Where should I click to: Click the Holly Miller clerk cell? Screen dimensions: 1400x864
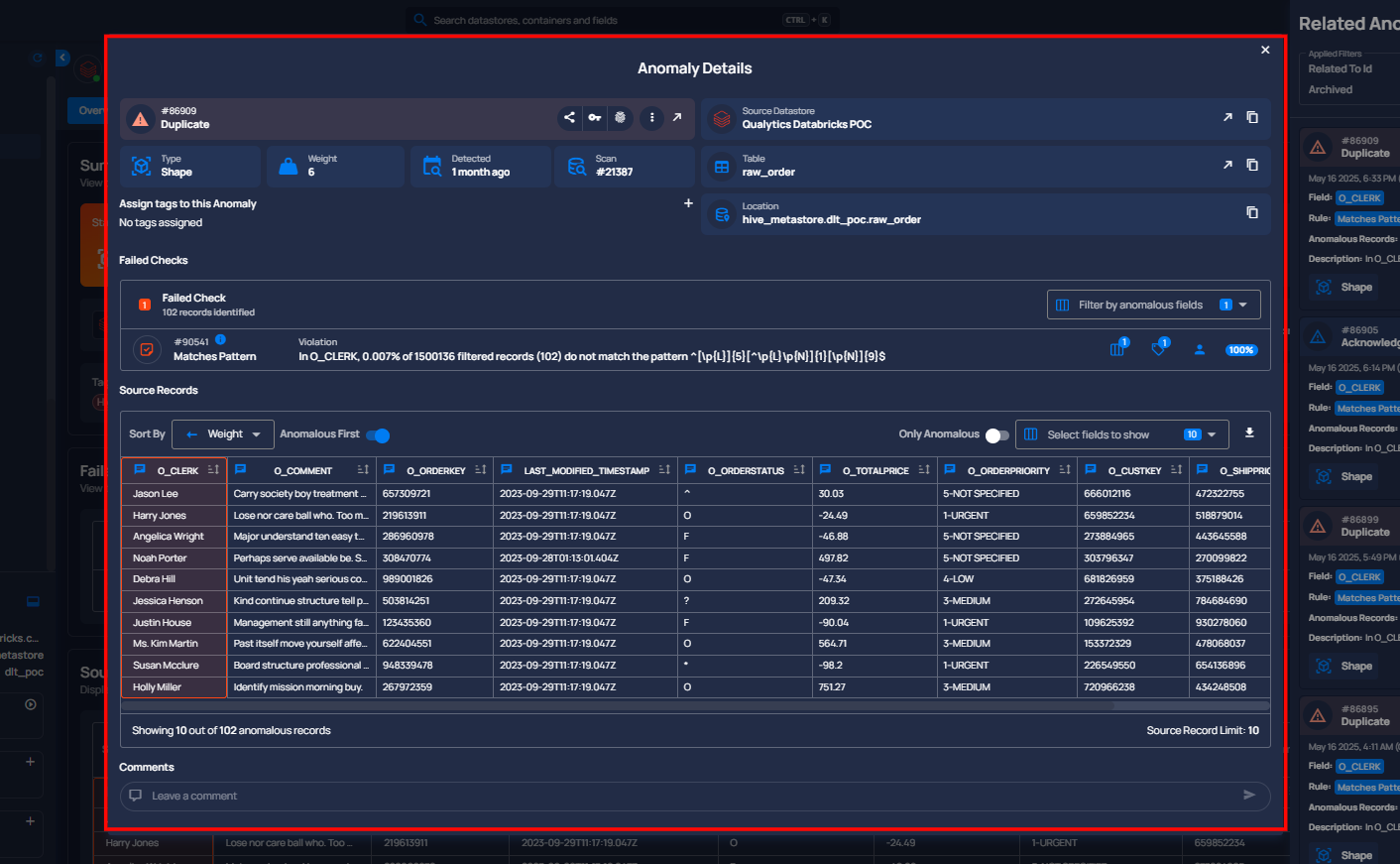point(174,687)
